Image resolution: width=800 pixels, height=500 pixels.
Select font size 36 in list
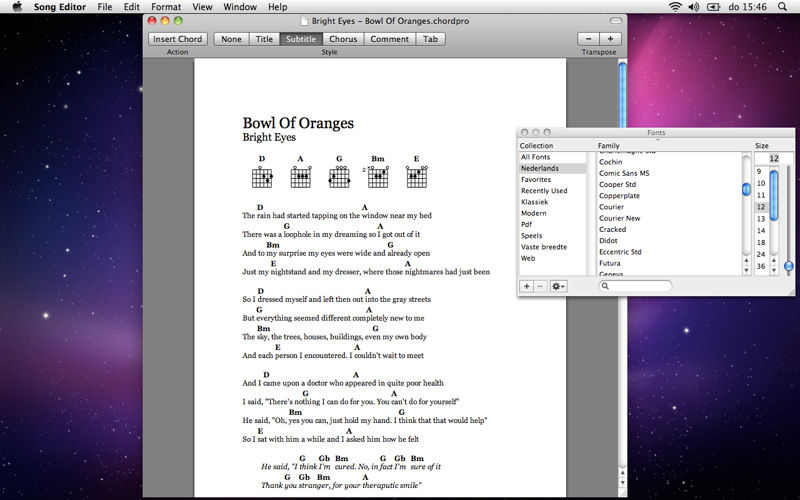(x=761, y=266)
